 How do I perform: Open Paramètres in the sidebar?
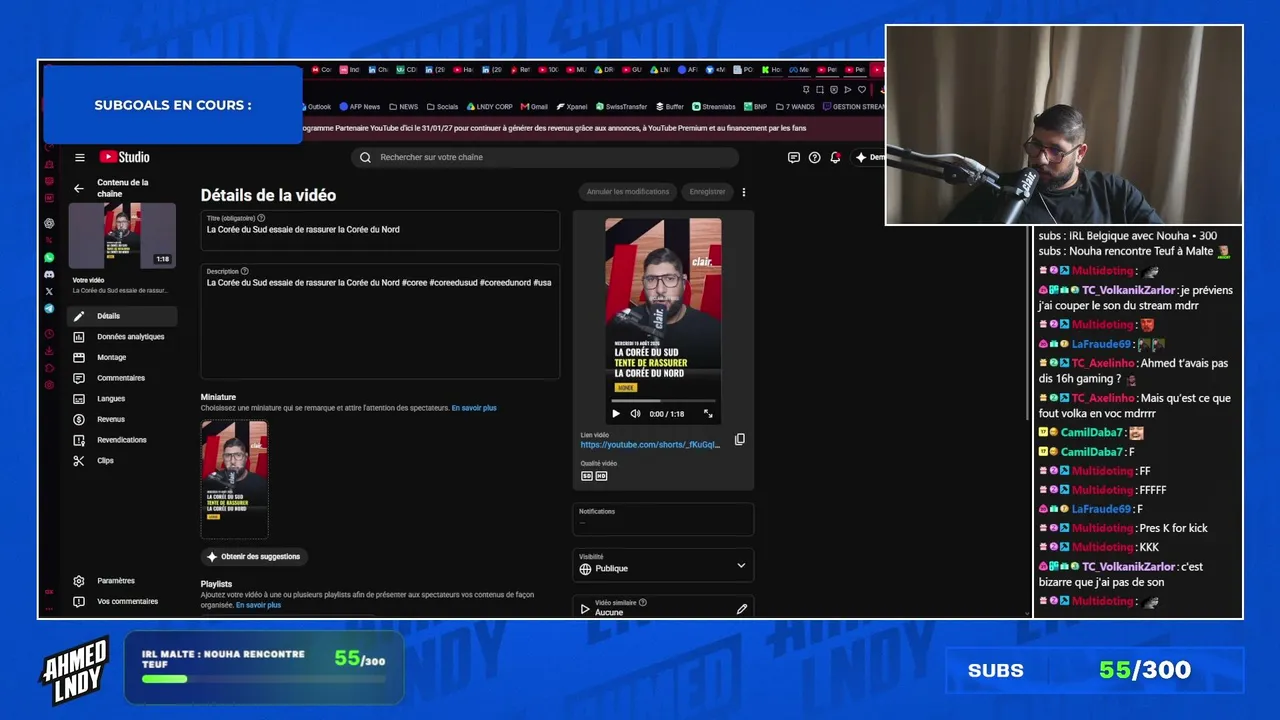[x=122, y=581]
